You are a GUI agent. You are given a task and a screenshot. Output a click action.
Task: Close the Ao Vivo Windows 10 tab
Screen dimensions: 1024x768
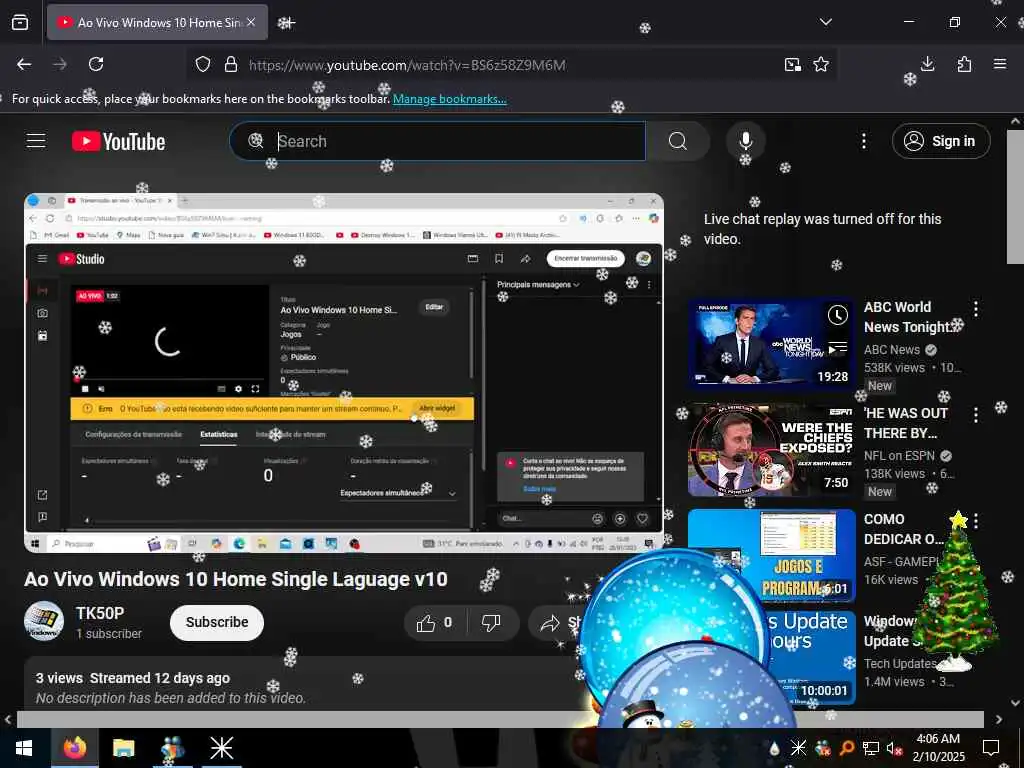tap(251, 22)
